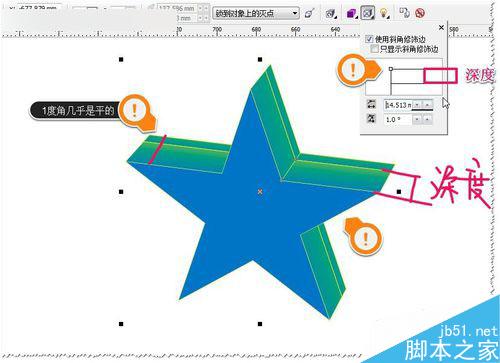Click the bevel preview node handle
Viewport: 500px width, 363px height.
[391, 69]
